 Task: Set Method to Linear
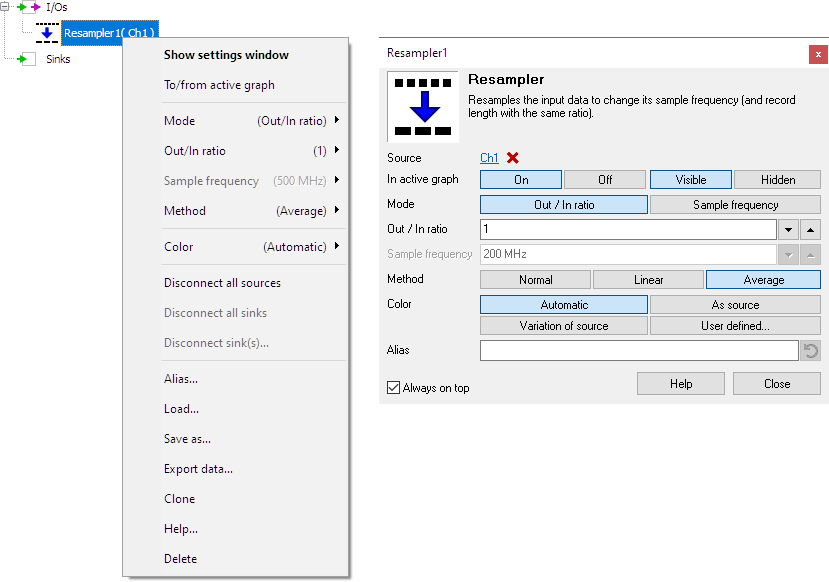coord(647,279)
